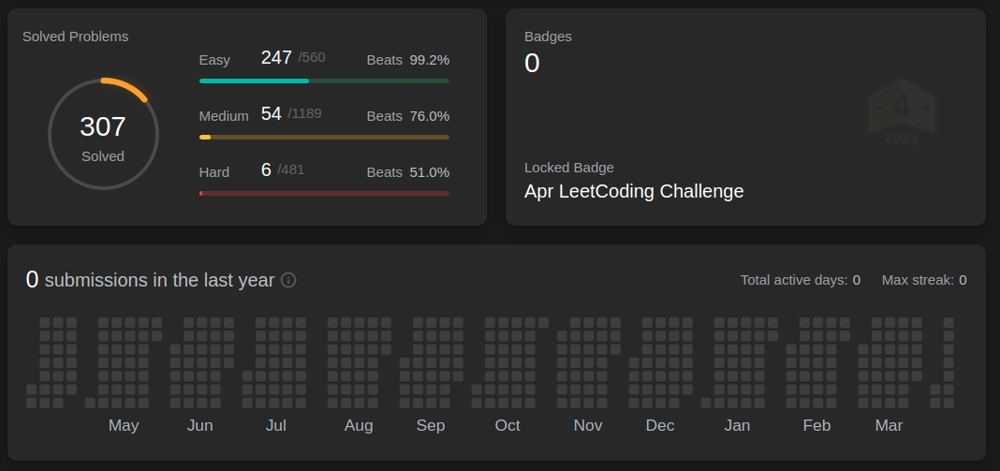Click the Hard difficulty label
1000x471 pixels.
(x=214, y=172)
